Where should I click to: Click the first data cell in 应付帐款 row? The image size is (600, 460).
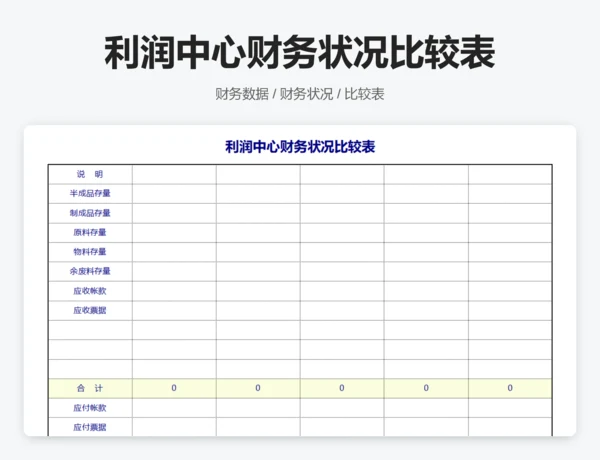[x=174, y=408]
